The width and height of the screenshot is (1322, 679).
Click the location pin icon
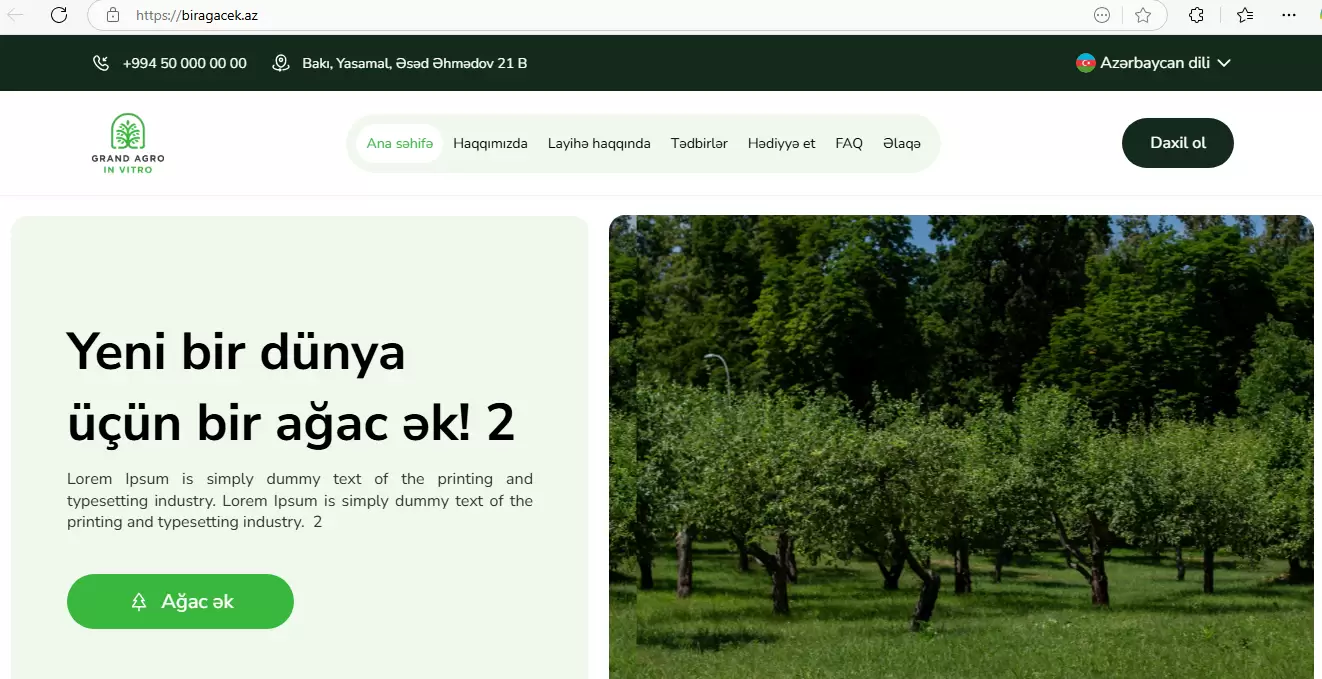281,63
